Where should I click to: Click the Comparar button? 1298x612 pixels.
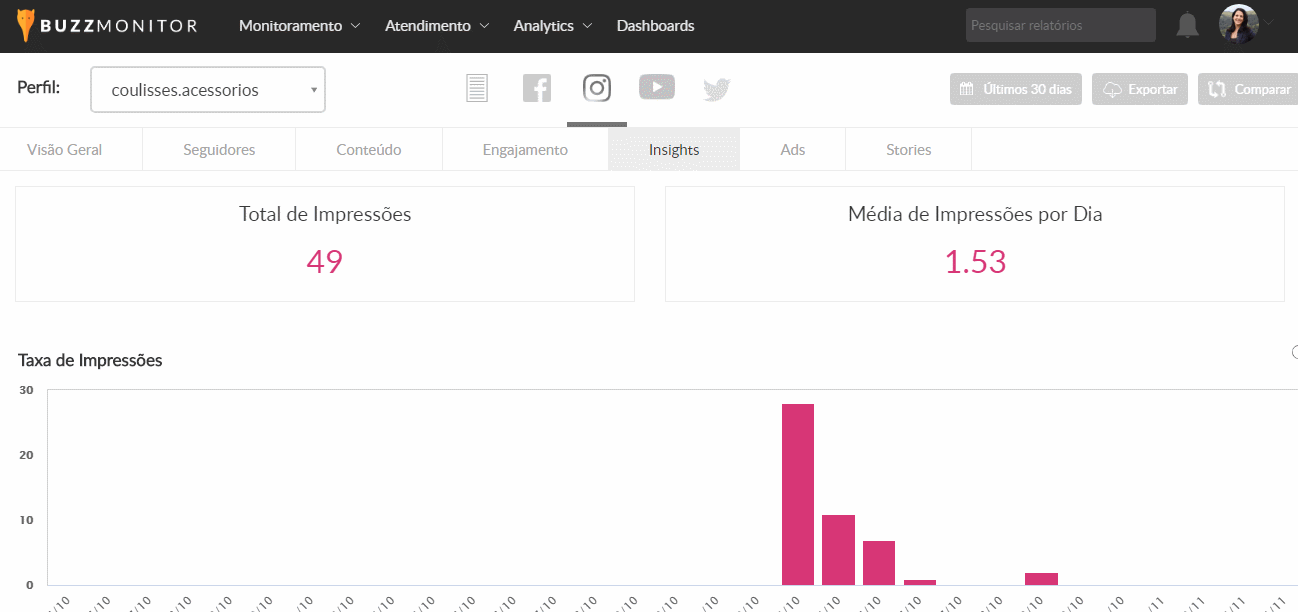point(1249,89)
